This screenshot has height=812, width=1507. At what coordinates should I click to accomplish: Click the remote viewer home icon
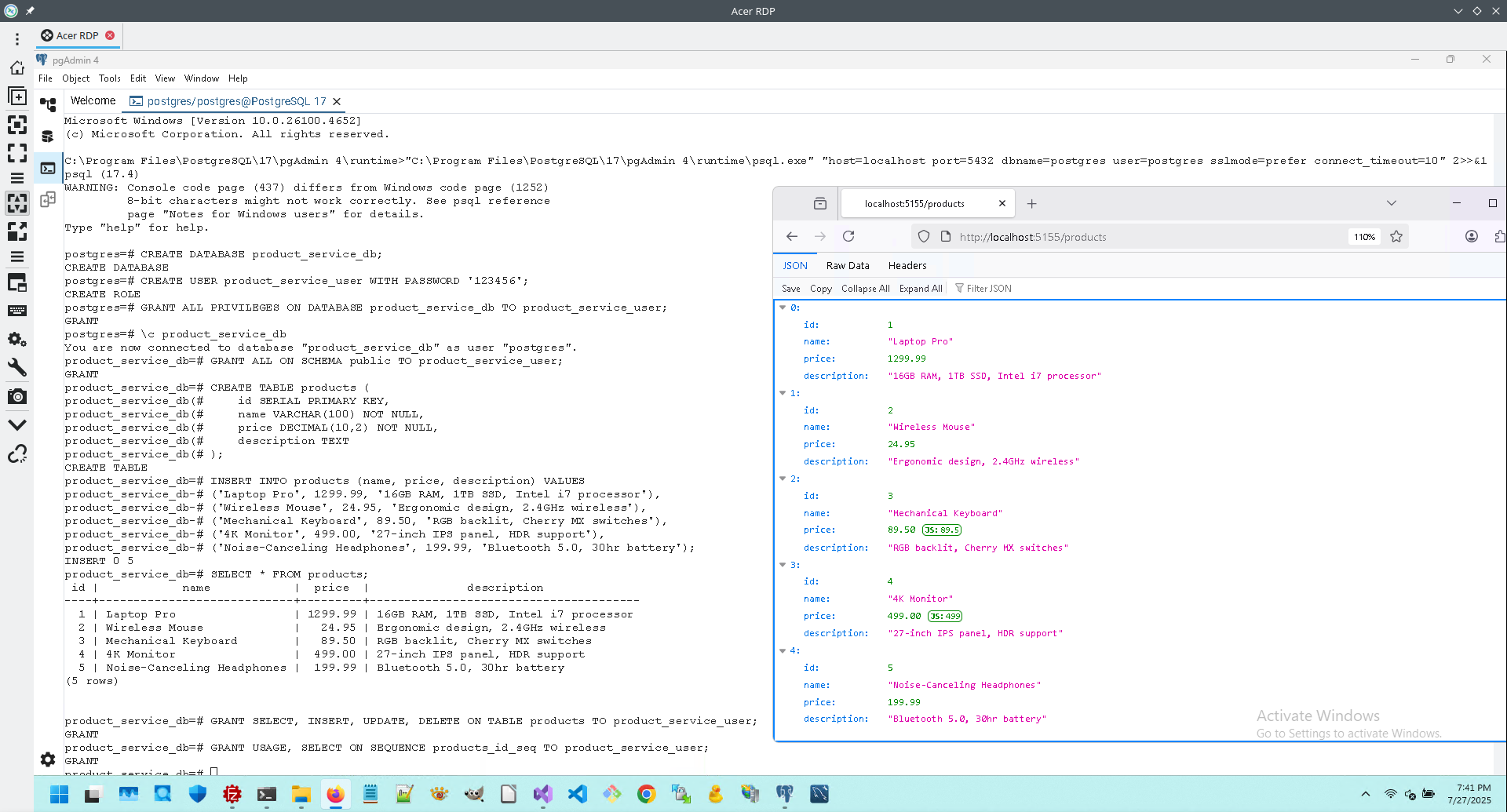[x=17, y=68]
